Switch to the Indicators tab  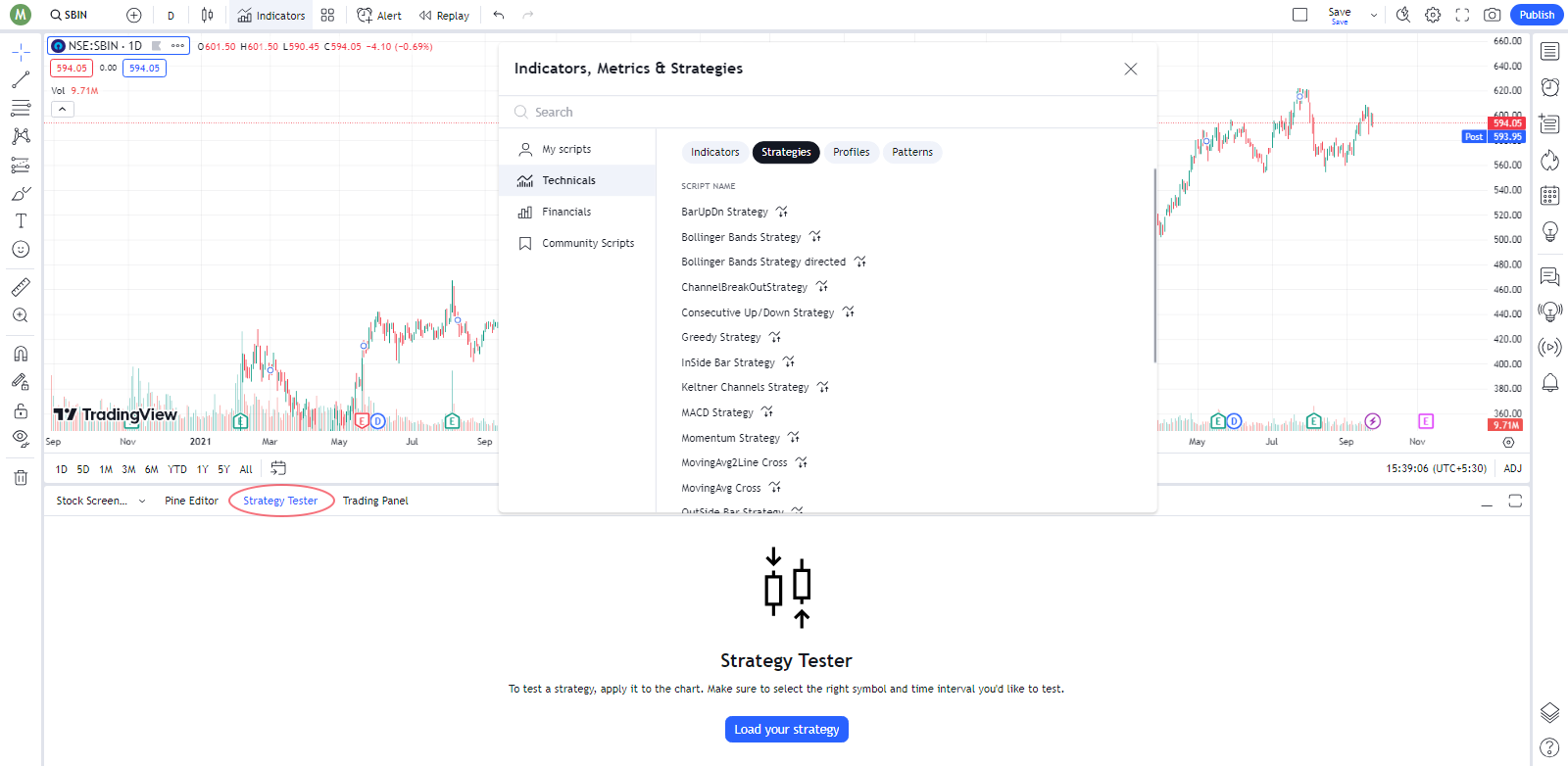pyautogui.click(x=714, y=152)
